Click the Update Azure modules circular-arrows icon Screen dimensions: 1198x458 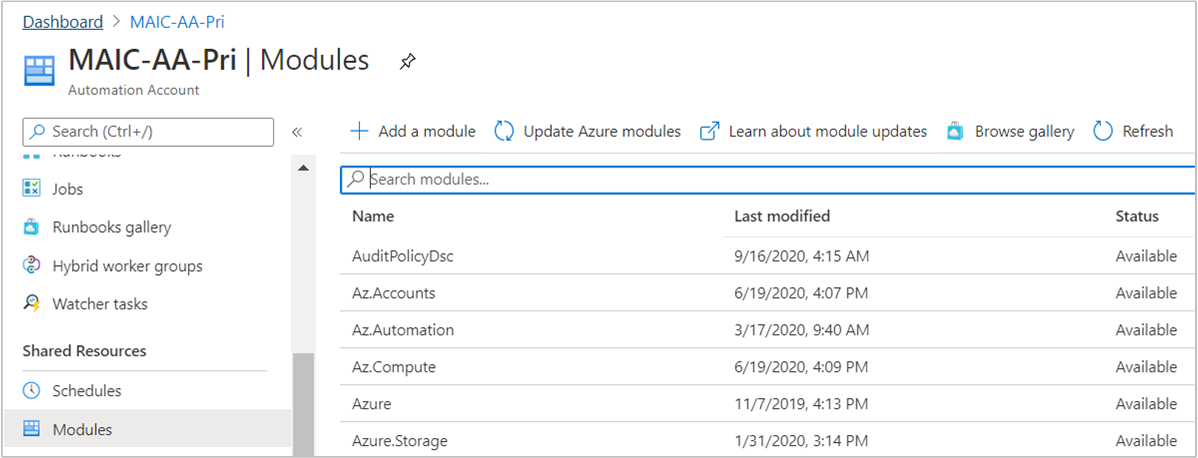(x=504, y=131)
